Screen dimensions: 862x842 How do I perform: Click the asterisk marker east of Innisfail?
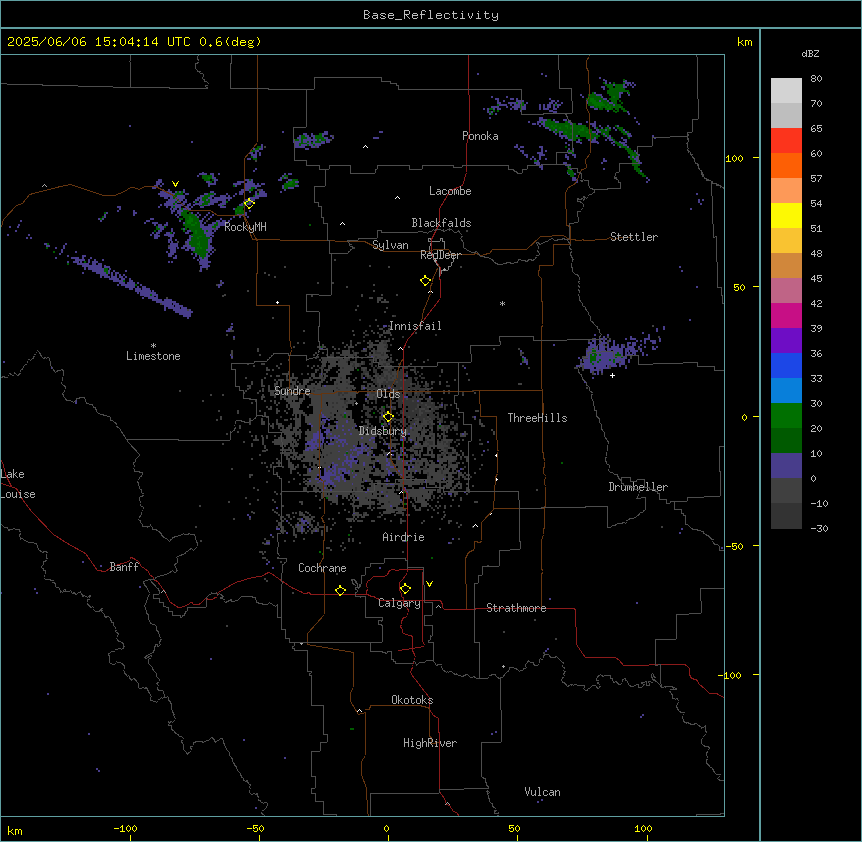point(502,303)
